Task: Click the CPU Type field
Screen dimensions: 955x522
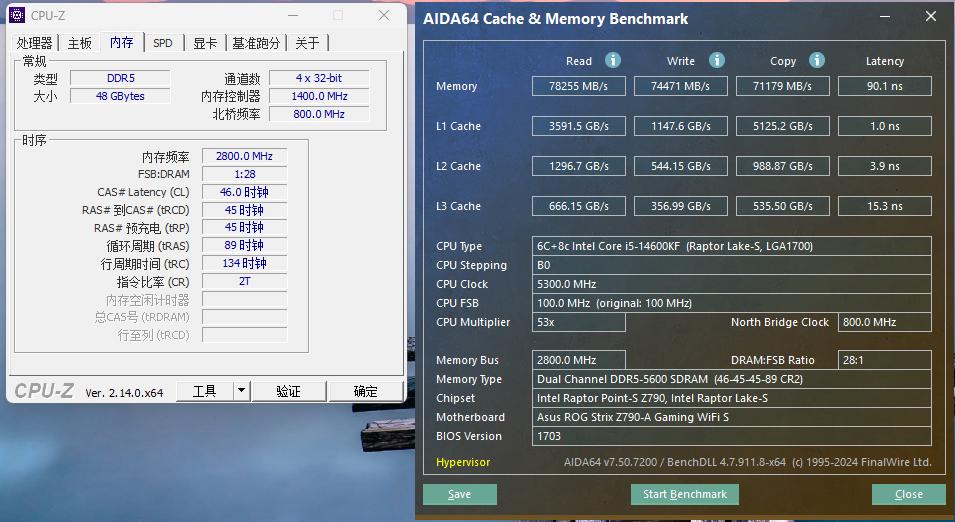Action: [x=731, y=246]
